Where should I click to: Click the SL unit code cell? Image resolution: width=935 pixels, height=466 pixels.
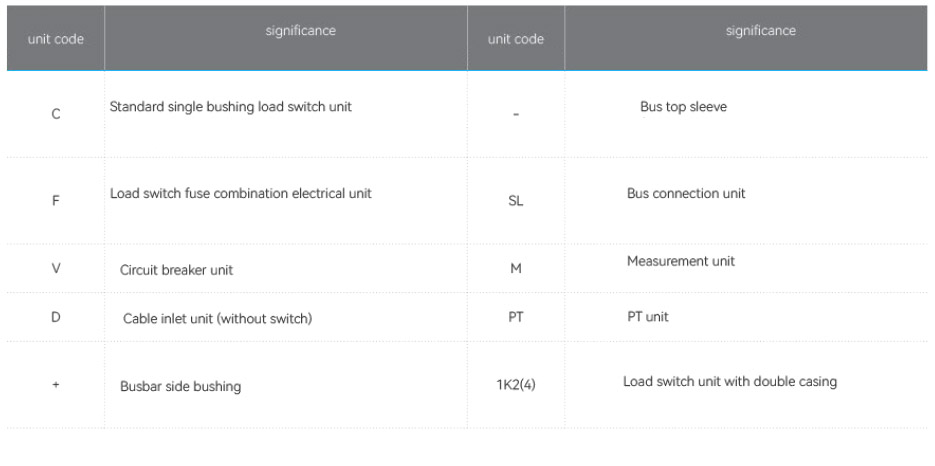[515, 200]
